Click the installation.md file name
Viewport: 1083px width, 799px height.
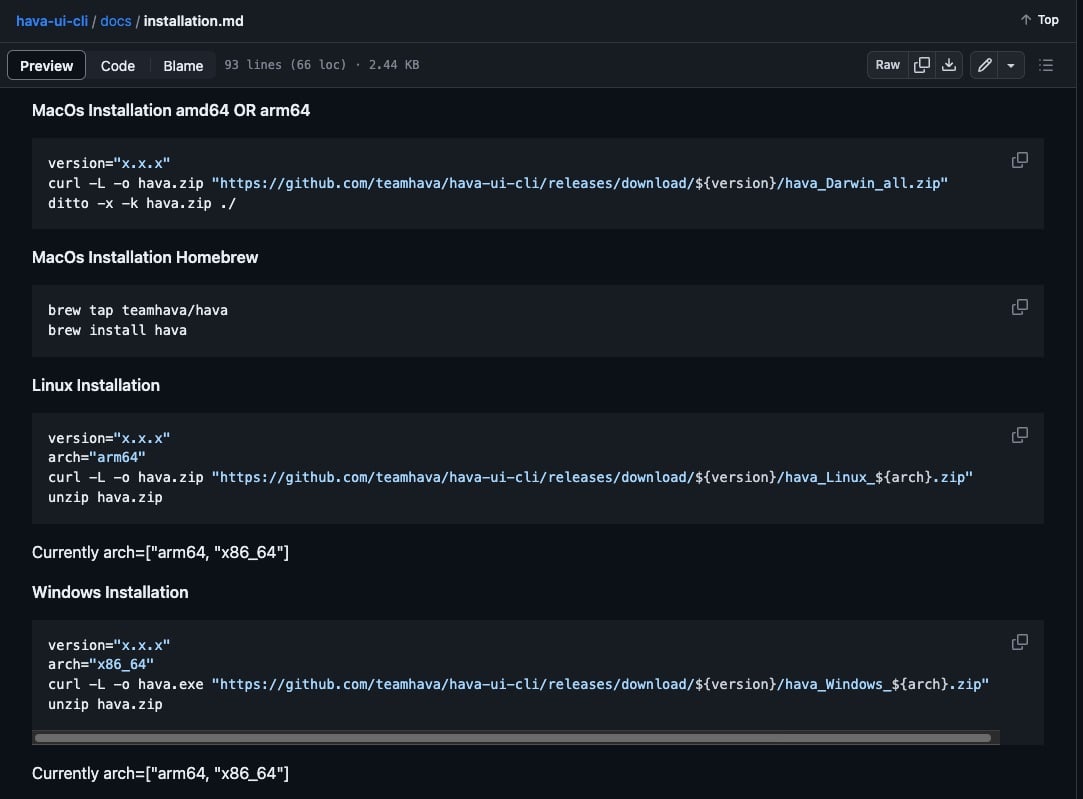click(193, 21)
